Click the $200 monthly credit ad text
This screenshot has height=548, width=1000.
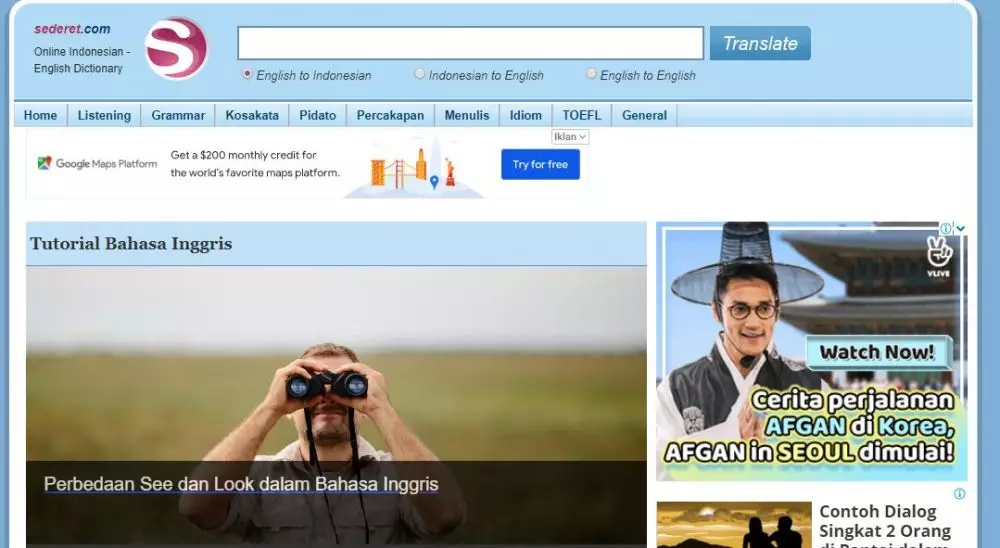pyautogui.click(x=255, y=164)
